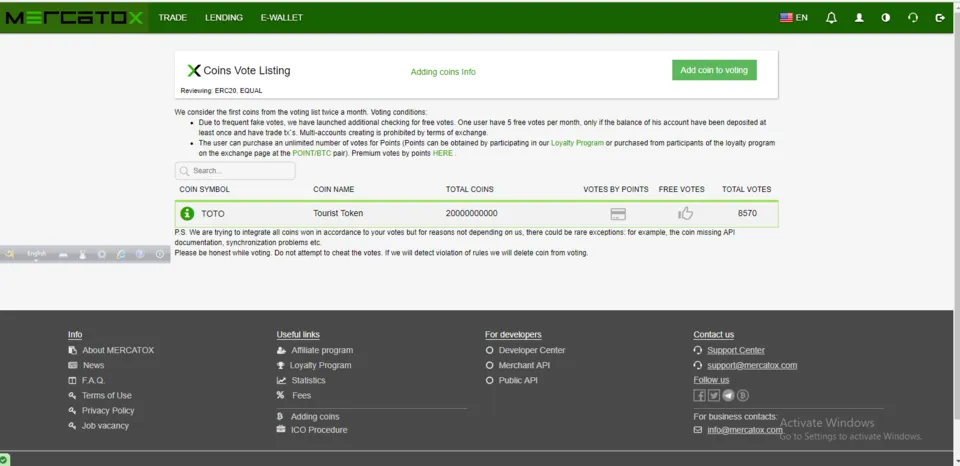The height and width of the screenshot is (466, 960).
Task: Focus the coin Search field
Action: pyautogui.click(x=235, y=171)
